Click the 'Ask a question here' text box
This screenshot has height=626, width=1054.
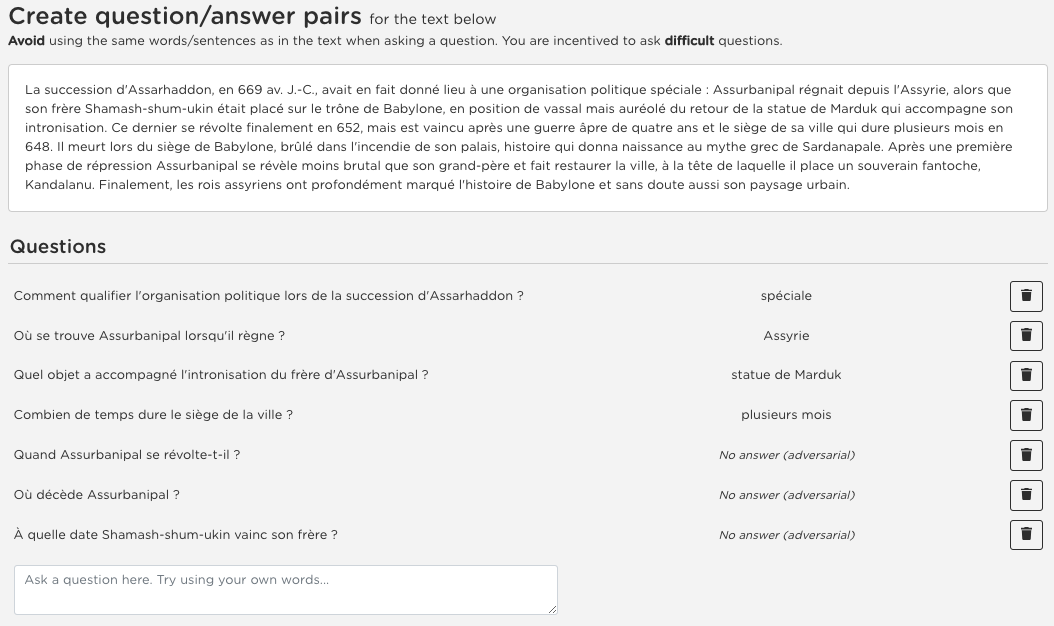tap(285, 589)
